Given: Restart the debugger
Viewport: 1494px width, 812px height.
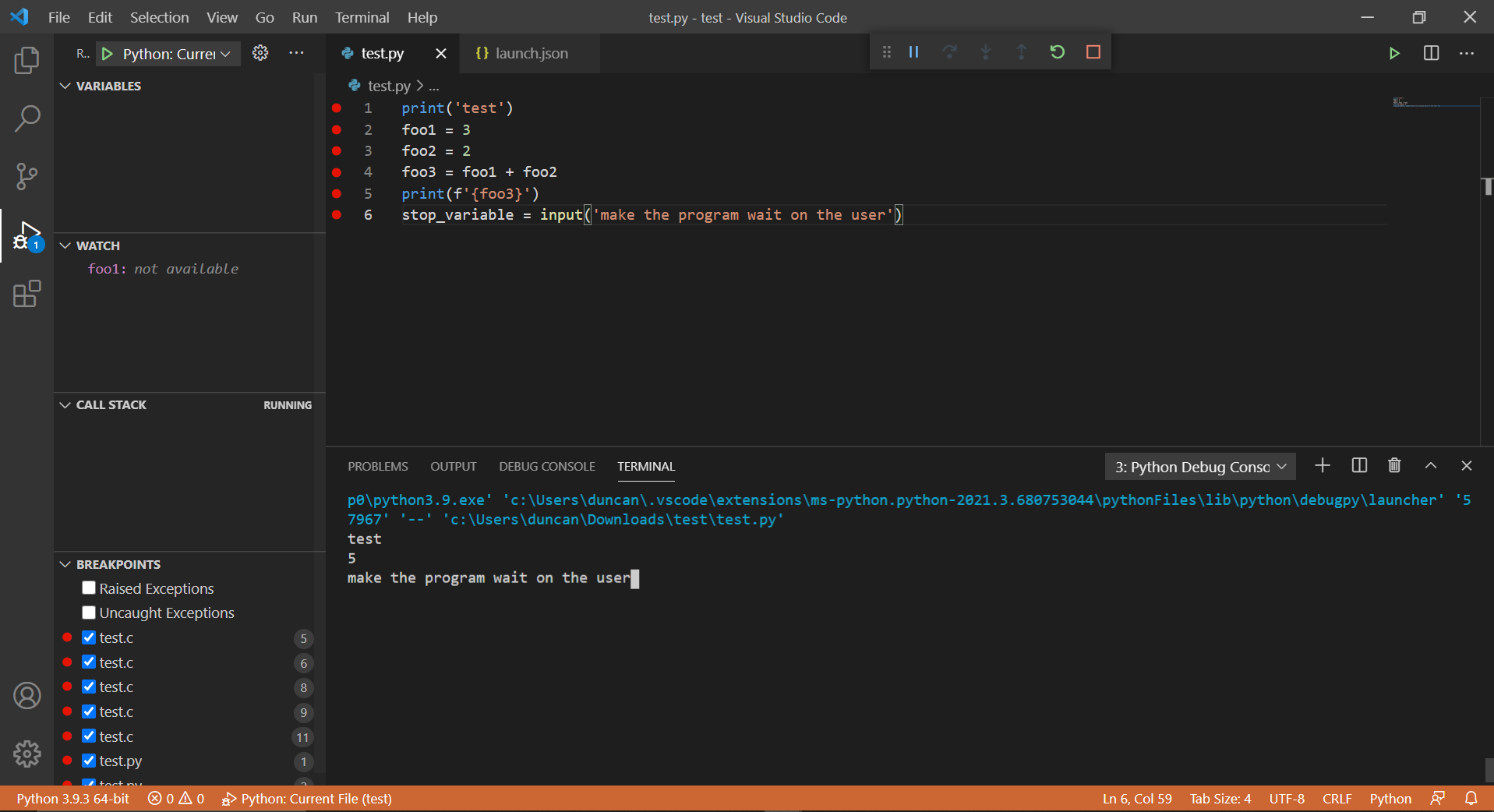Looking at the screenshot, I should [1057, 51].
